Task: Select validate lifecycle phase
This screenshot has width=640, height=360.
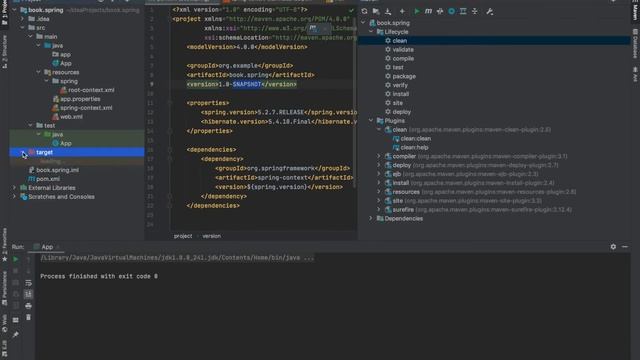Action: click(402, 49)
